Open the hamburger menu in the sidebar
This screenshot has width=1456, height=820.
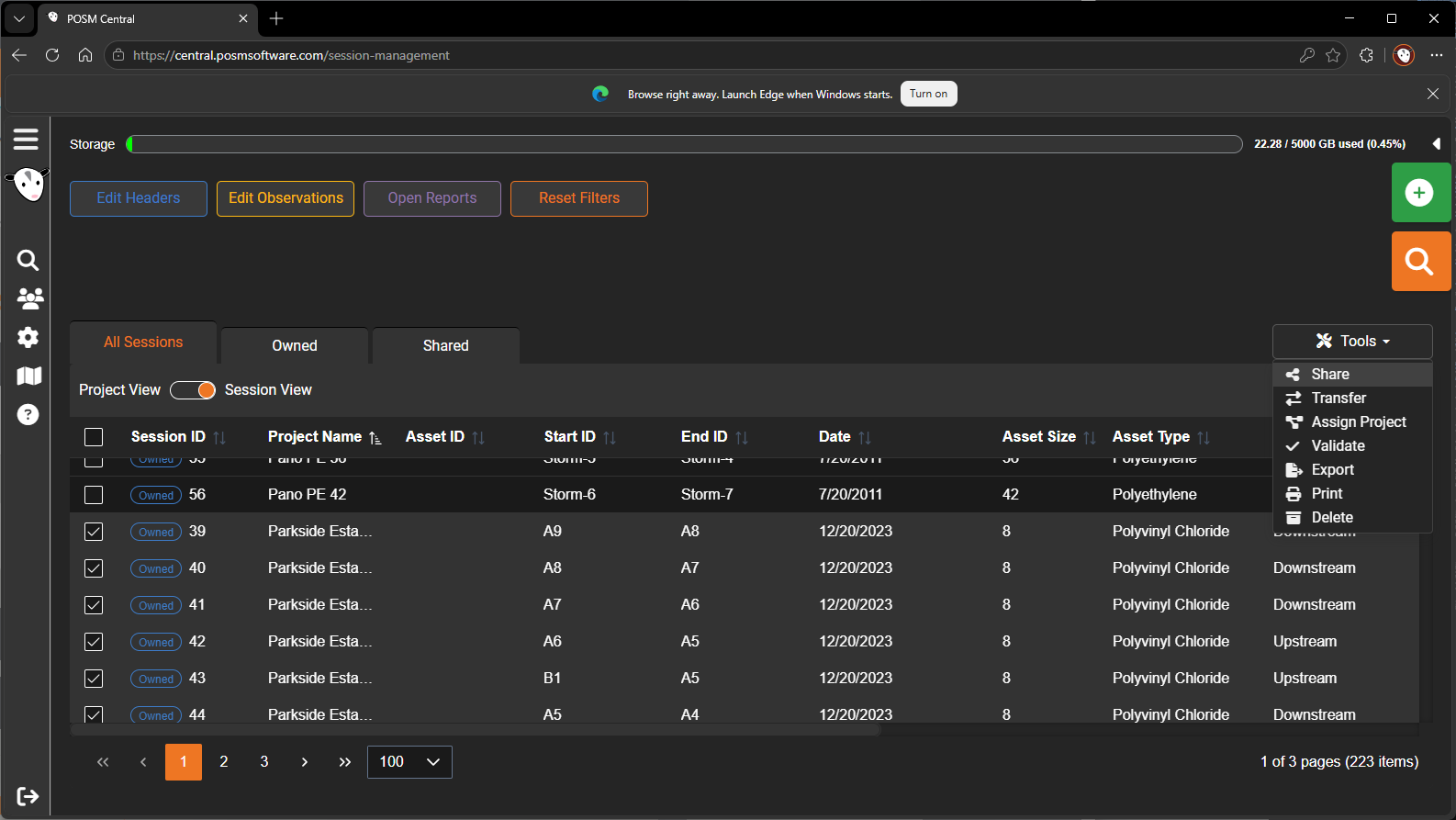pos(26,139)
